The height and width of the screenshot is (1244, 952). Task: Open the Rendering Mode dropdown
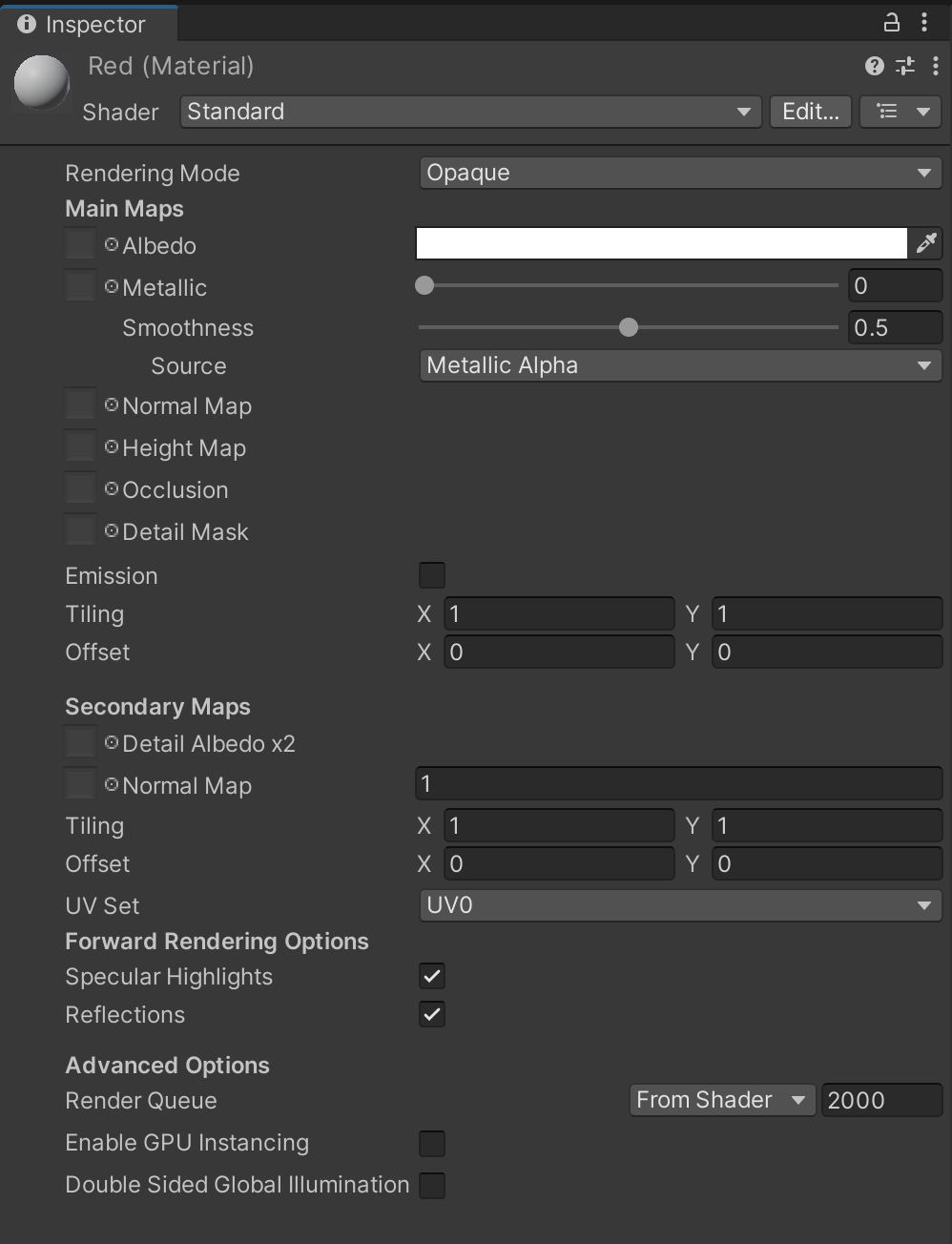(x=679, y=173)
